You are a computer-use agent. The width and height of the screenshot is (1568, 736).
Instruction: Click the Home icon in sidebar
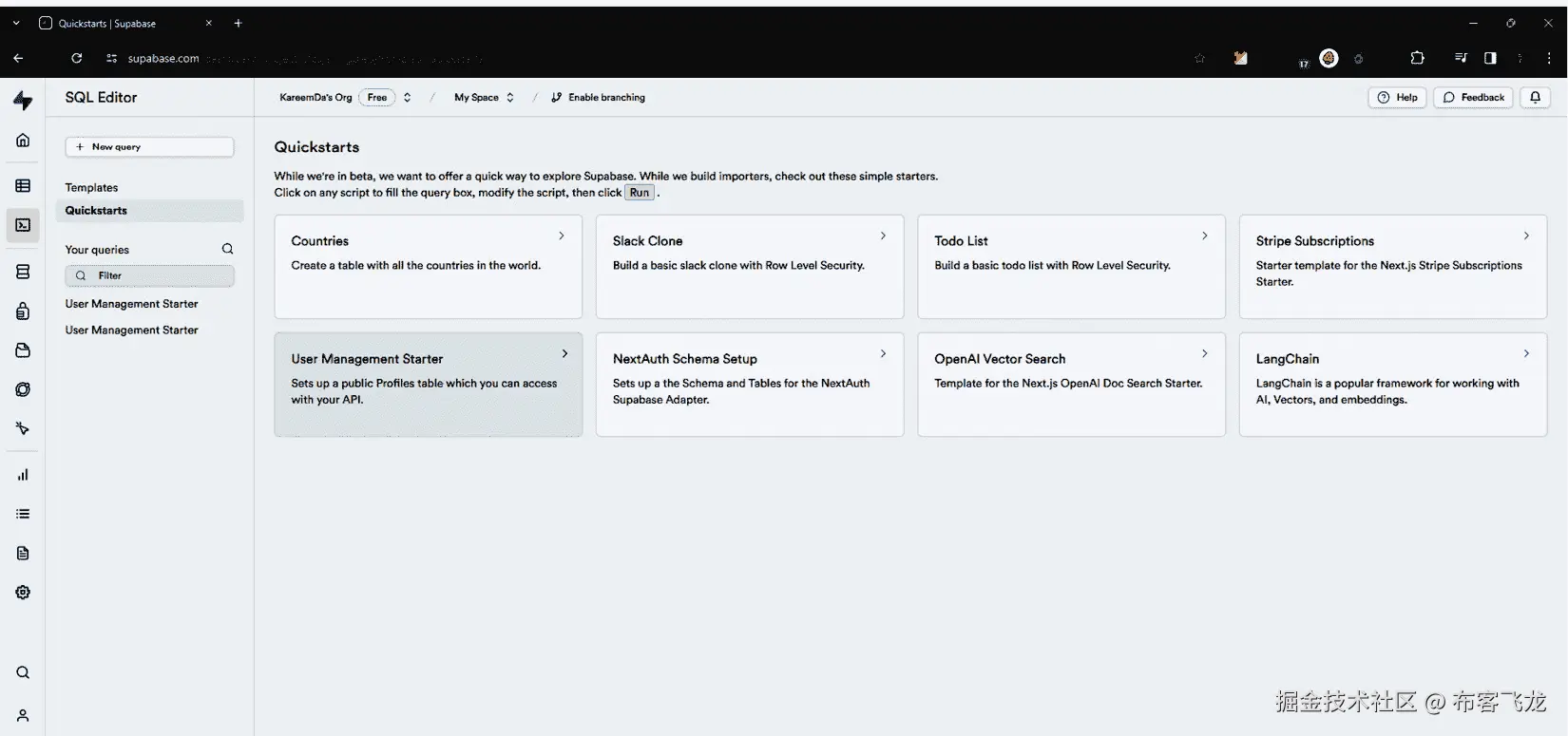(x=23, y=141)
